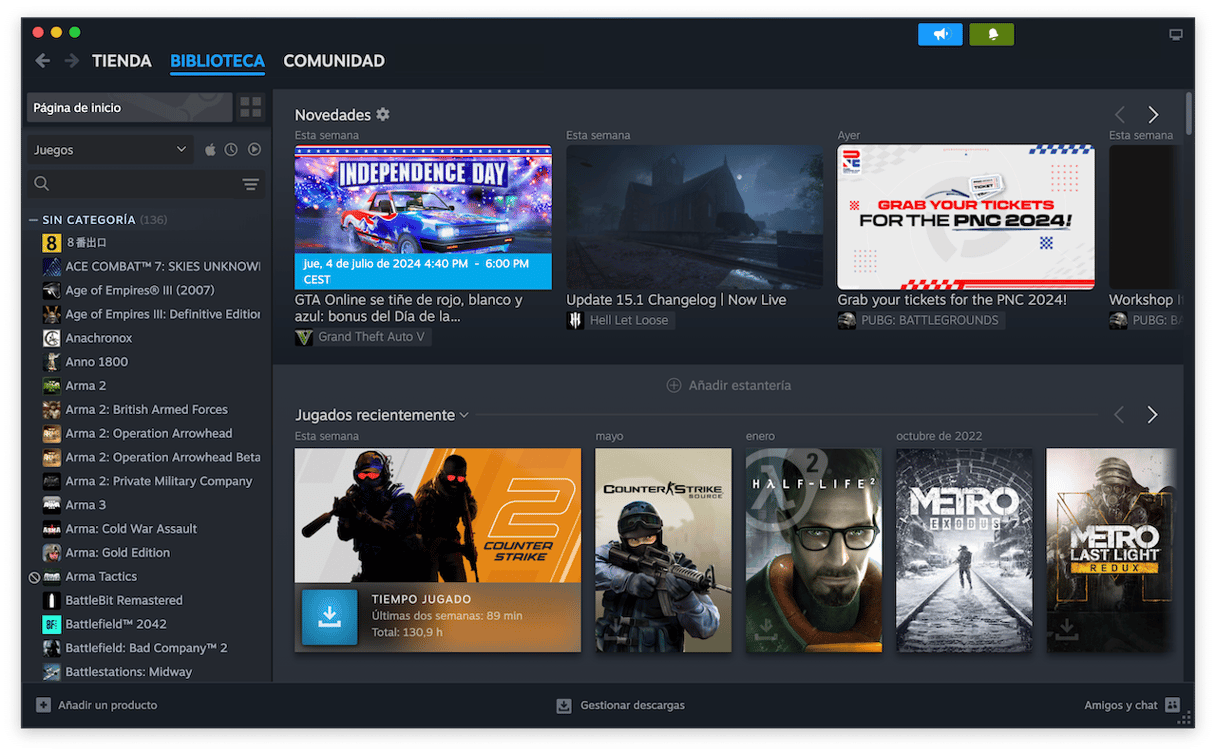Switch library to collections grid view icon
Viewport: 1216px width, 753px height.
[251, 107]
